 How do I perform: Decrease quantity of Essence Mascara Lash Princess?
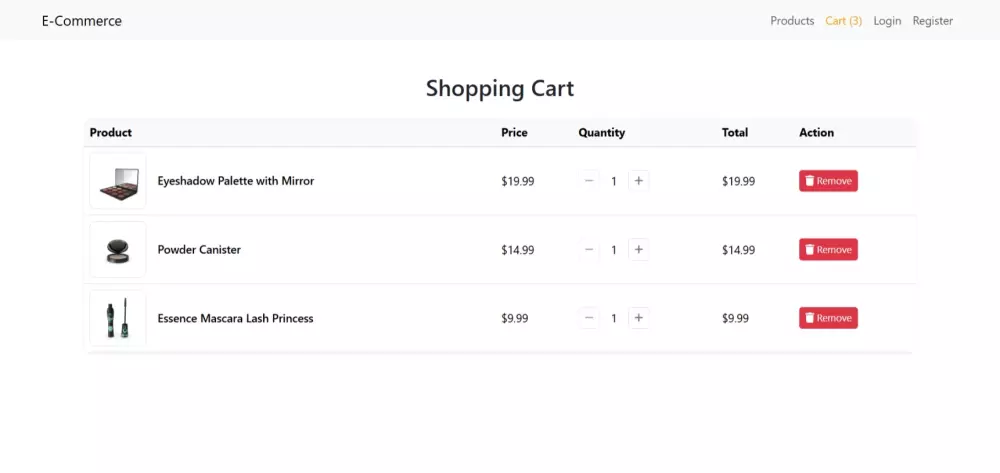[589, 318]
